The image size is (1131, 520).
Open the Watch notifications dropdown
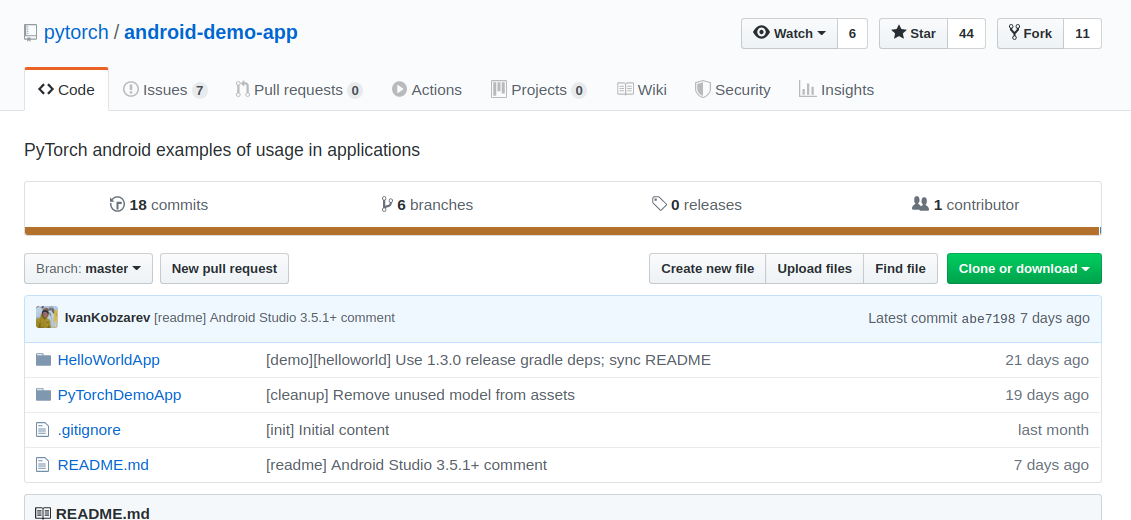789,34
